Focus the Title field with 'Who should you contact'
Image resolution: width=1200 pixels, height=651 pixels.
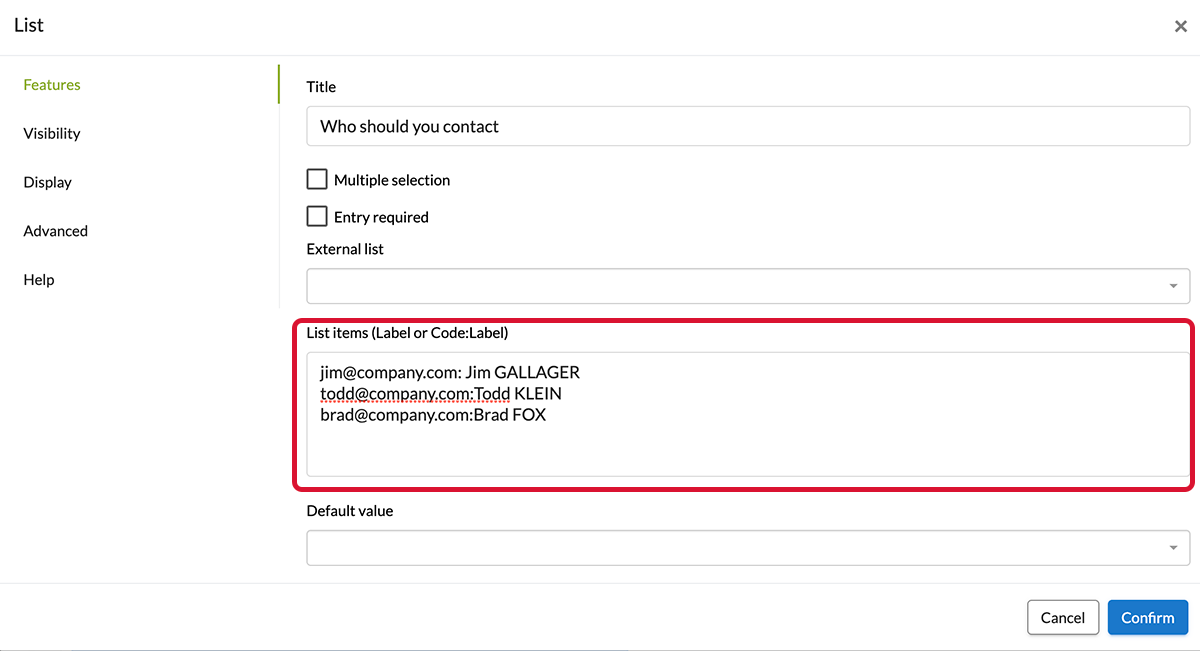[x=748, y=127]
